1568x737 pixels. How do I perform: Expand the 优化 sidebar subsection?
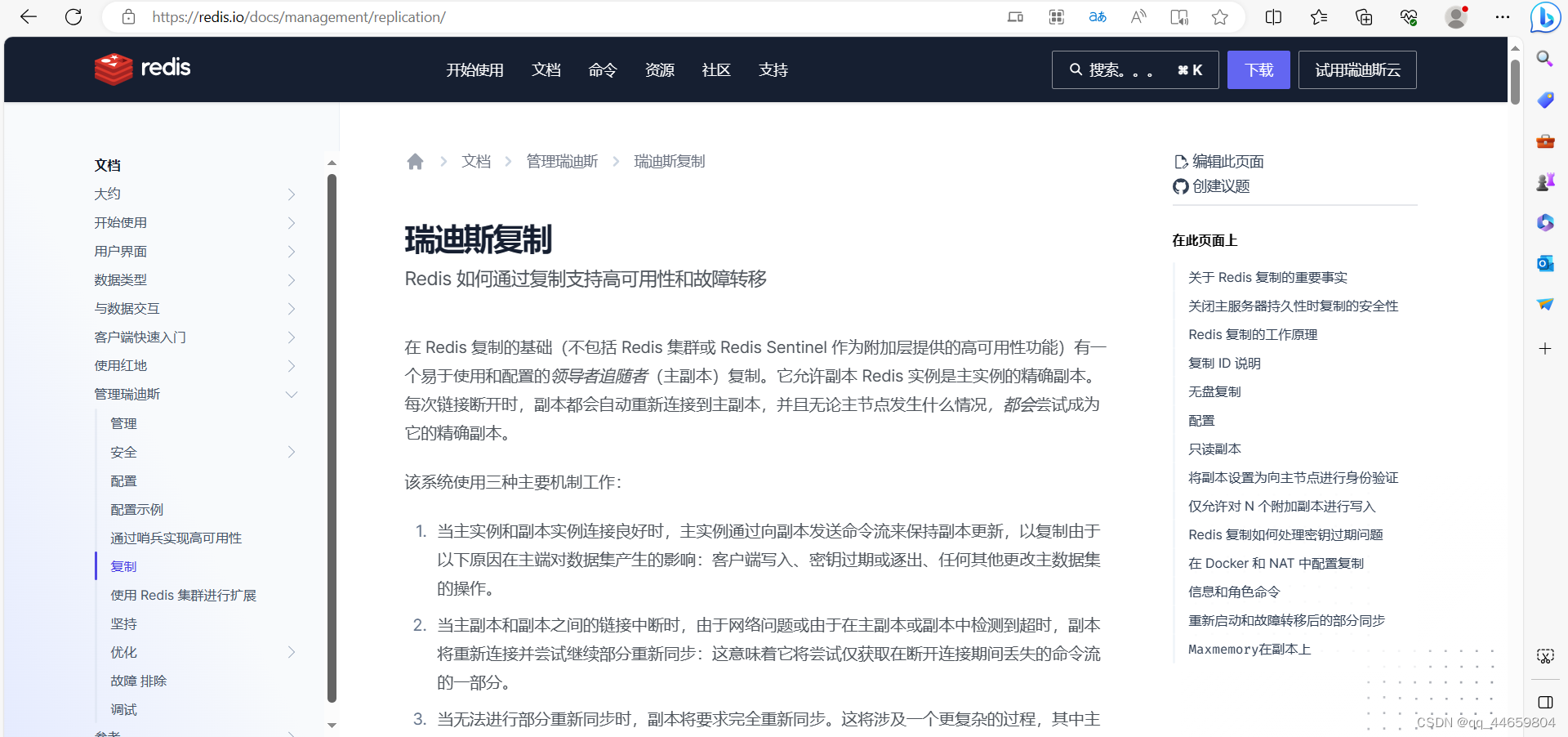(x=292, y=652)
